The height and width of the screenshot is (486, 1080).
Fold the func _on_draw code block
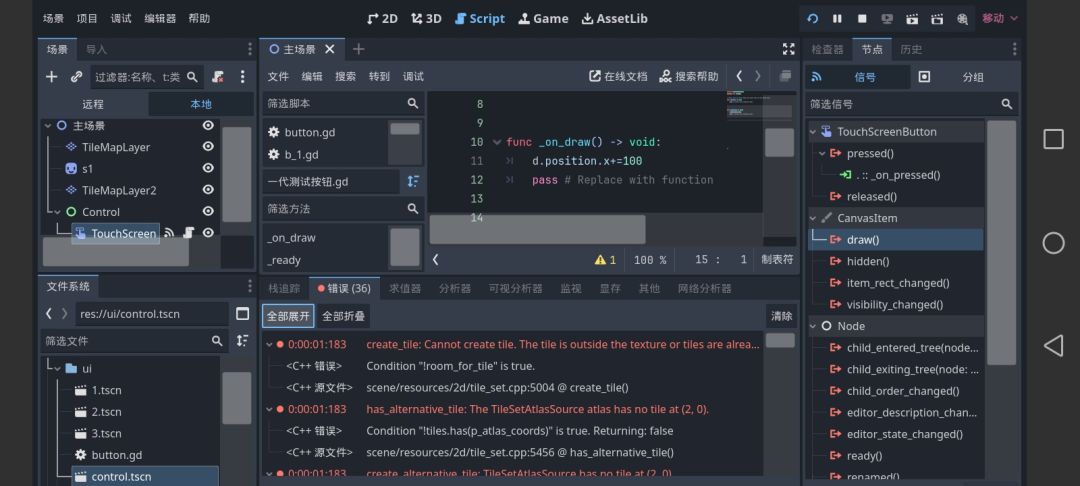[497, 142]
